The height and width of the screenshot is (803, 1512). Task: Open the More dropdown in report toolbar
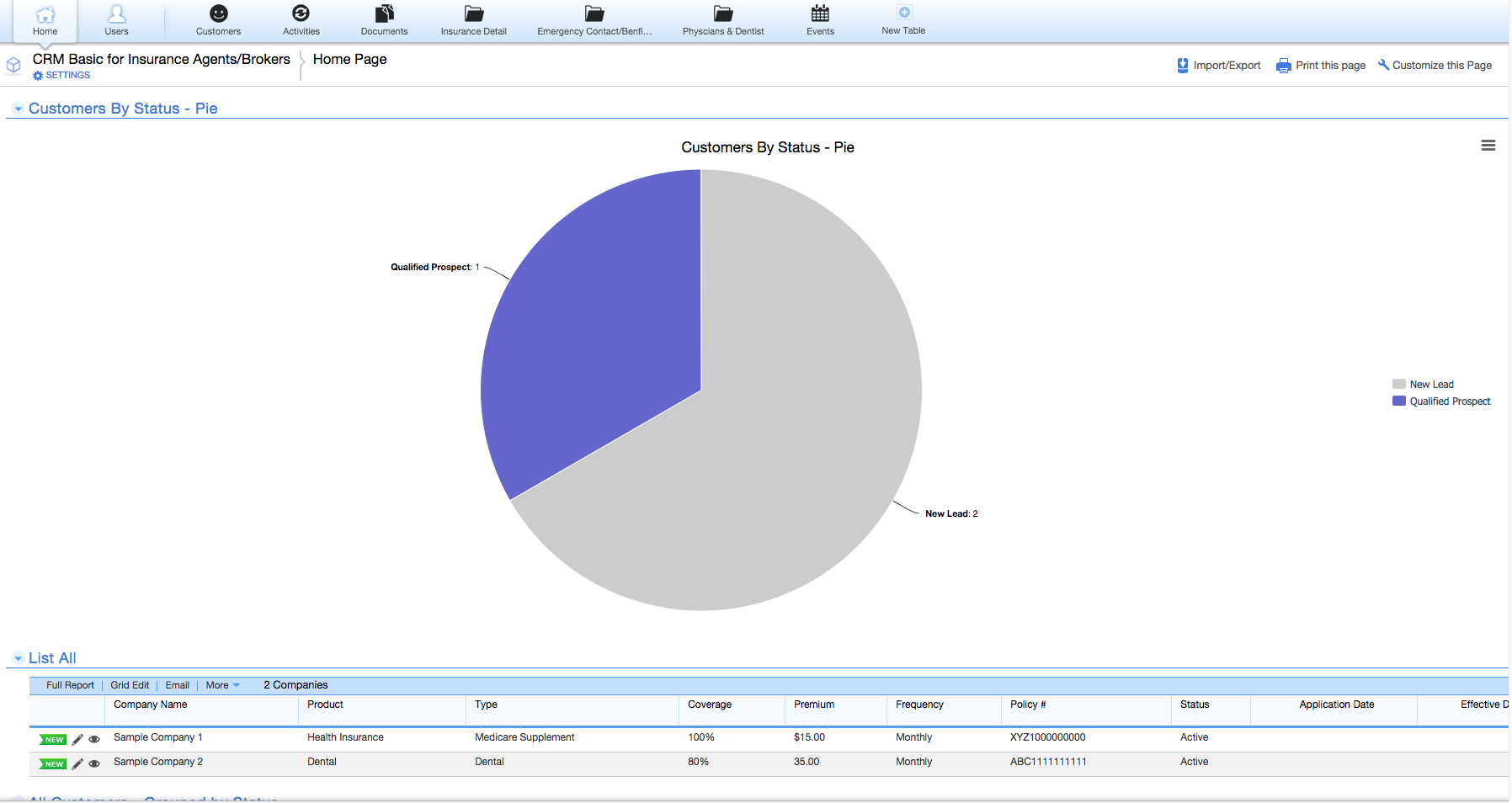click(223, 685)
